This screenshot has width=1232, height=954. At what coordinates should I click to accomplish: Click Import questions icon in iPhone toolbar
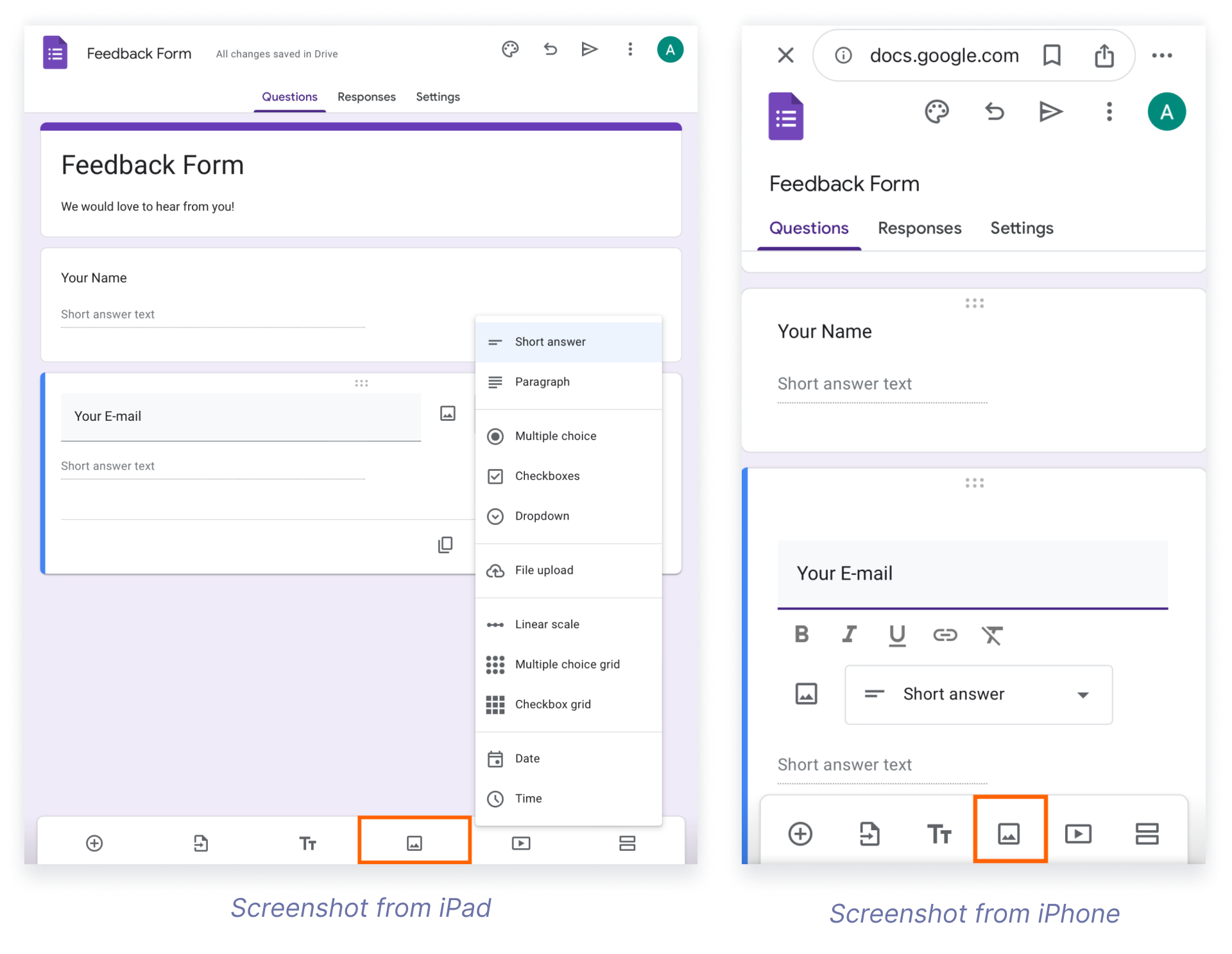(x=869, y=834)
